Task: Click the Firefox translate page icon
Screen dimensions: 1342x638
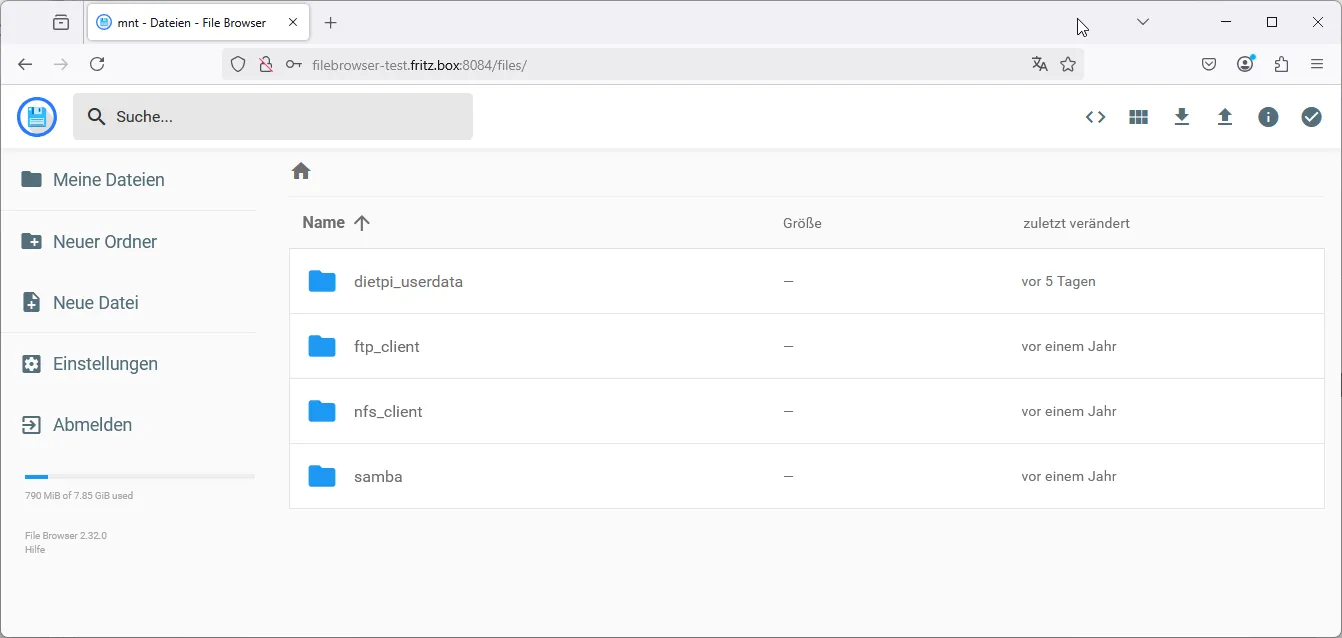Action: pos(1039,64)
